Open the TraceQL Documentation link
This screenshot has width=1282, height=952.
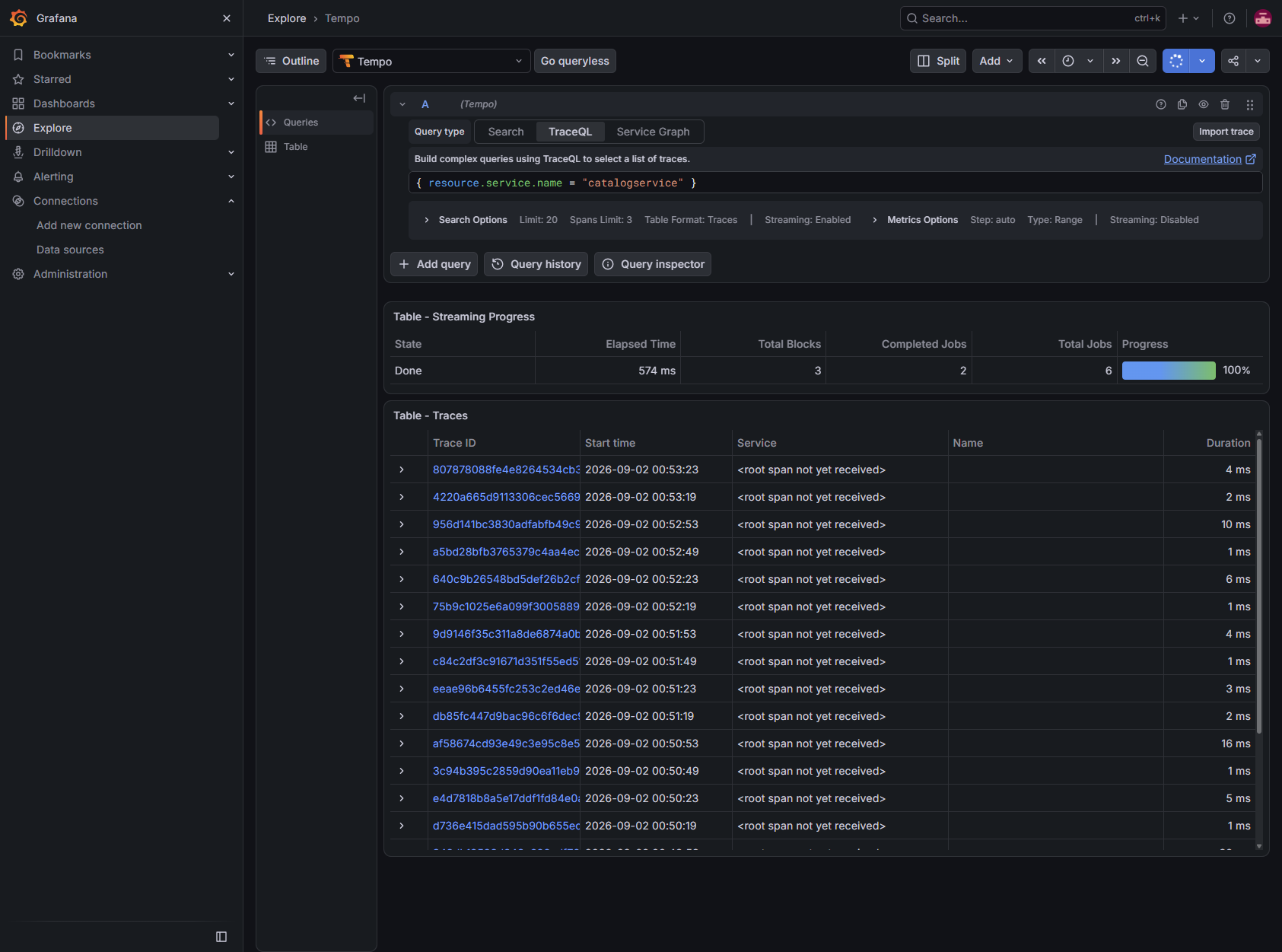[x=1210, y=159]
